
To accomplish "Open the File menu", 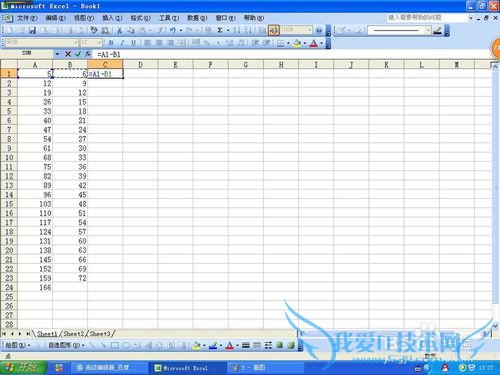I will [x=27, y=18].
